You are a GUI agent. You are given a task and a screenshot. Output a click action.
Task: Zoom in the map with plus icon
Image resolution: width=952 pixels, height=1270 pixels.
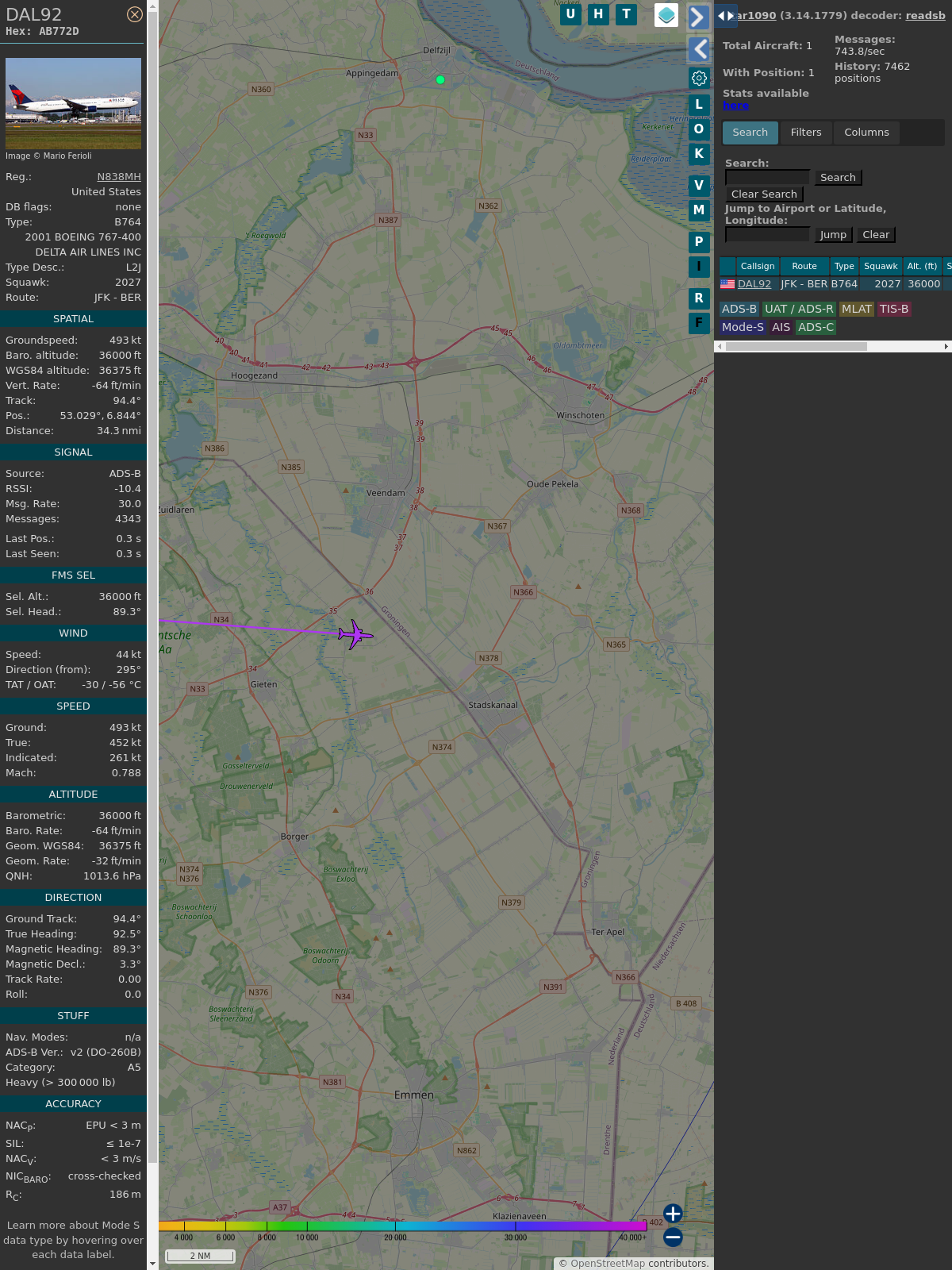click(673, 1214)
